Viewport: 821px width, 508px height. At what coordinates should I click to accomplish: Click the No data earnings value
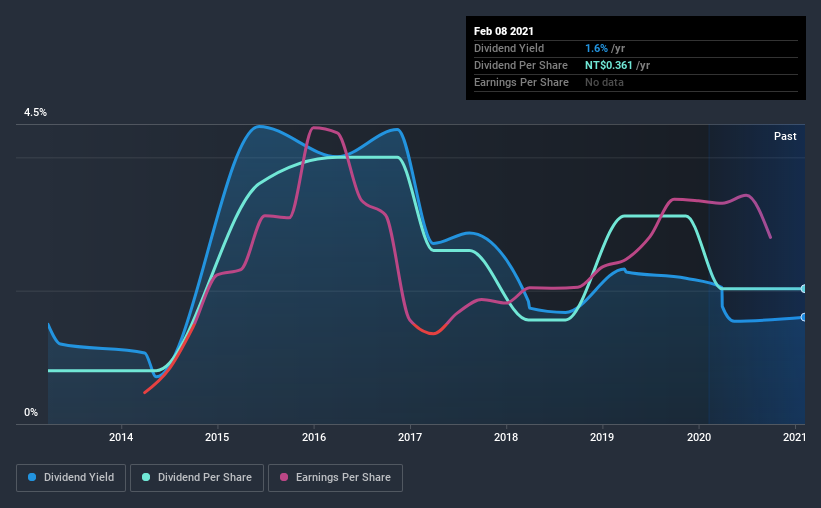(x=604, y=82)
